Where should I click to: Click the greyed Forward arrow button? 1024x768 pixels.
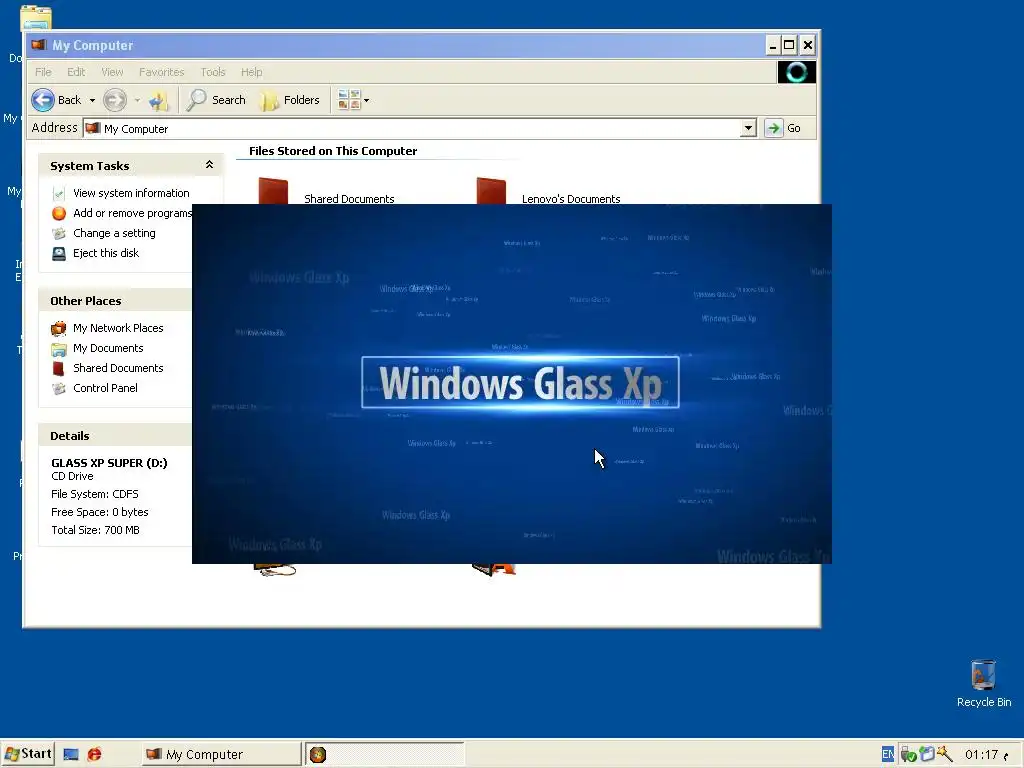(x=115, y=100)
